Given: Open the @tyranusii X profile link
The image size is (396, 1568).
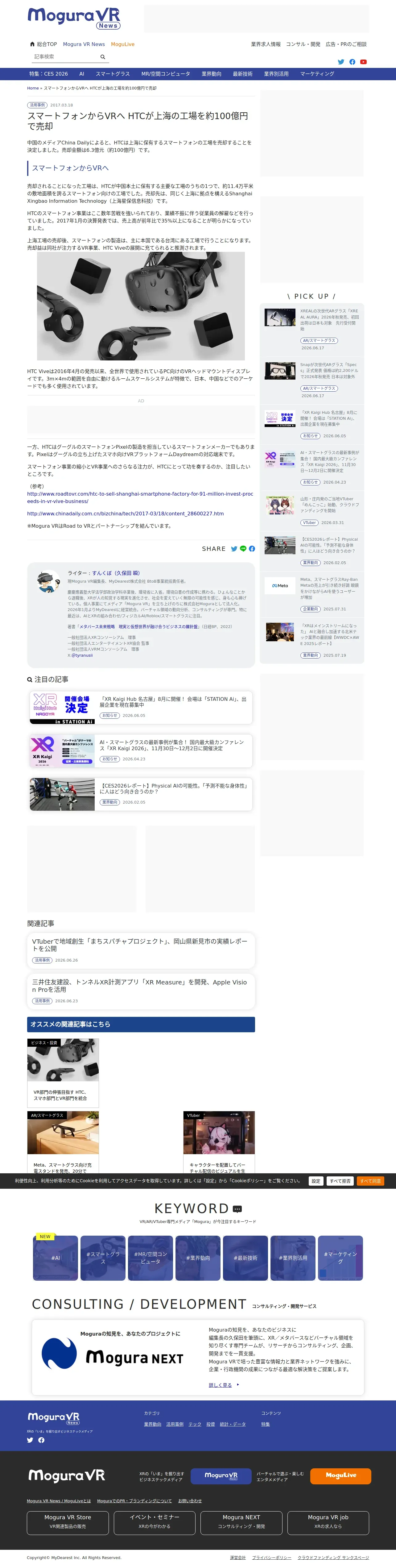Looking at the screenshot, I should [x=82, y=655].
